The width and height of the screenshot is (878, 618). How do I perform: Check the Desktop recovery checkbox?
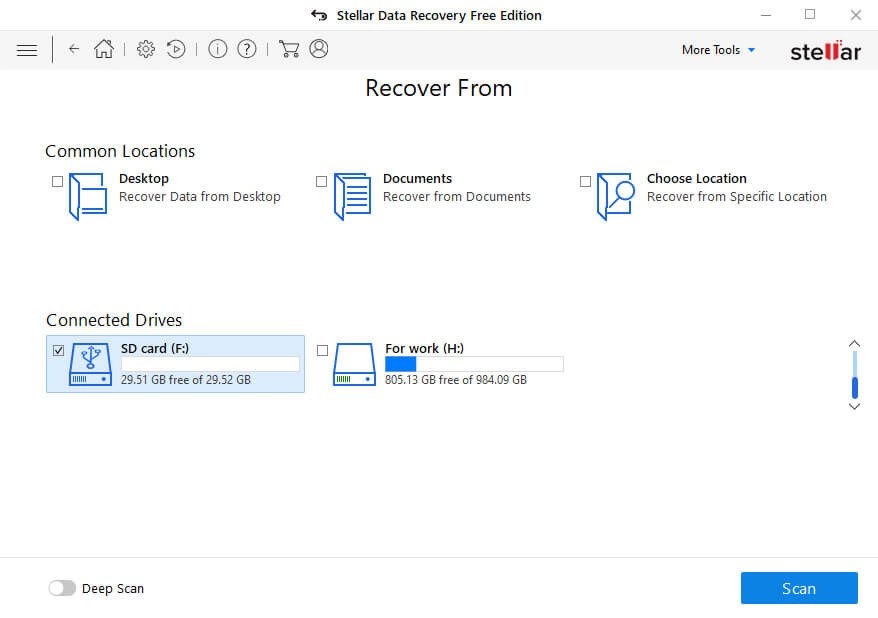(58, 182)
